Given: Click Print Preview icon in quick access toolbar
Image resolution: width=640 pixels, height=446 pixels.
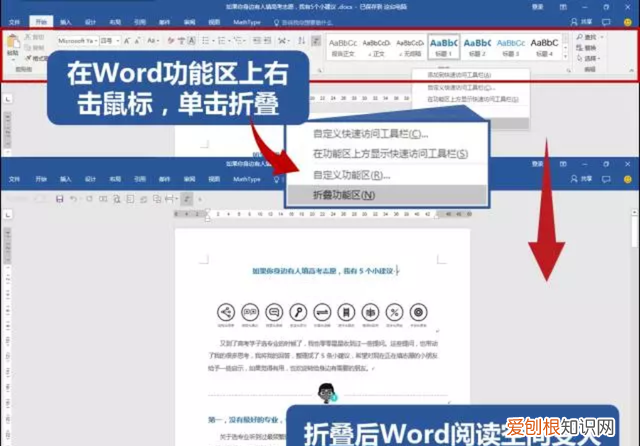Looking at the screenshot, I should [117, 199].
